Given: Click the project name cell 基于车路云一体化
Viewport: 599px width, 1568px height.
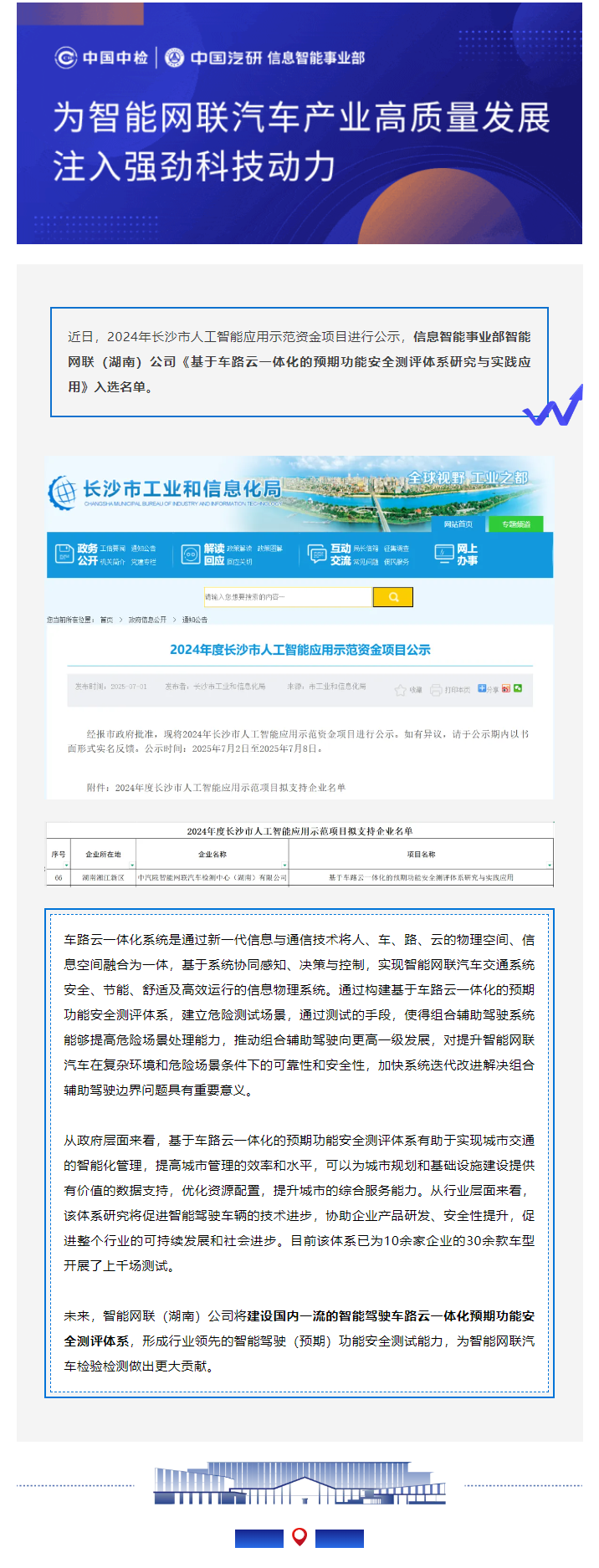Looking at the screenshot, I should click(x=421, y=877).
